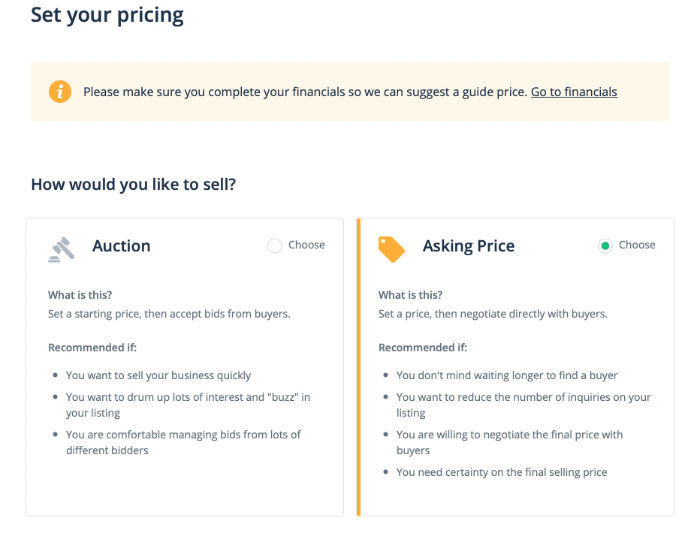This screenshot has height=536, width=700.
Task: Select the Auction radio button
Action: pyautogui.click(x=275, y=245)
